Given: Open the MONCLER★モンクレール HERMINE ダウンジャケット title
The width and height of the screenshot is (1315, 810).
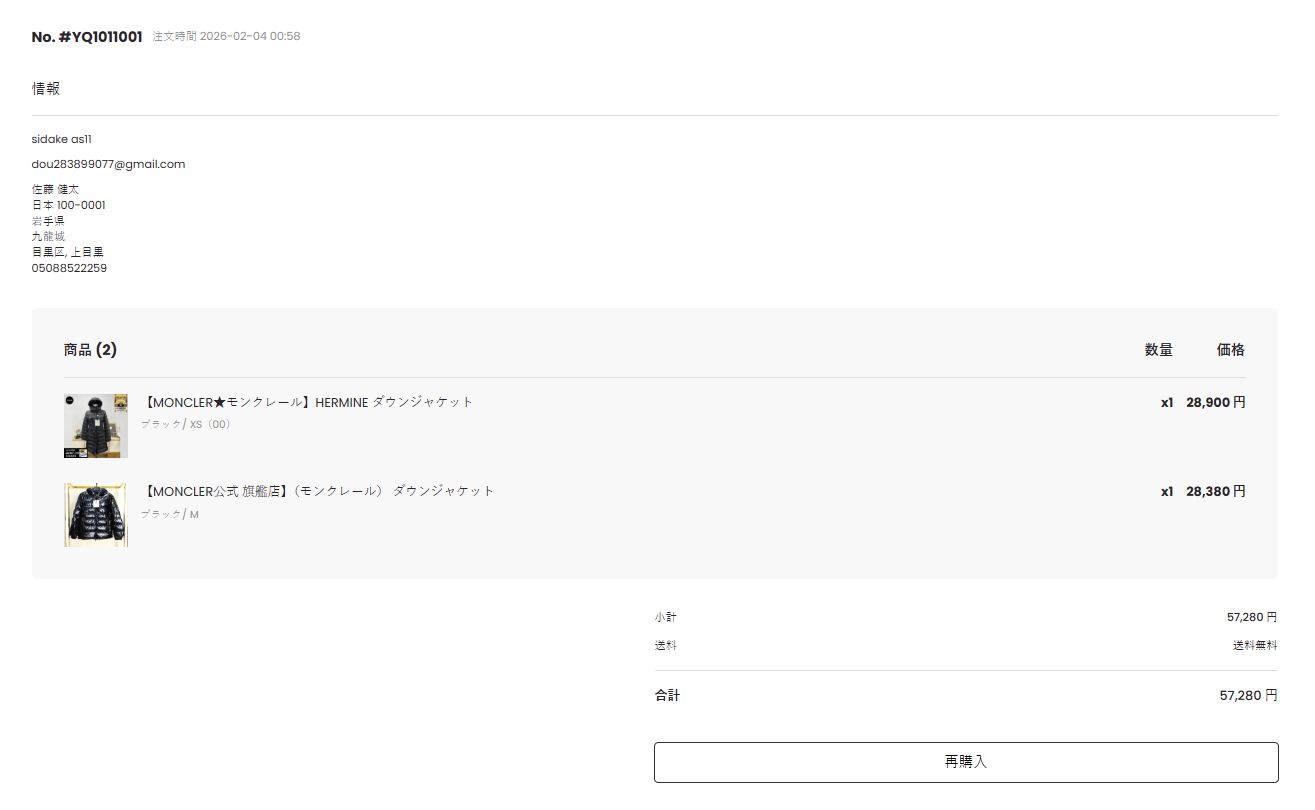Looking at the screenshot, I should pyautogui.click(x=308, y=402).
